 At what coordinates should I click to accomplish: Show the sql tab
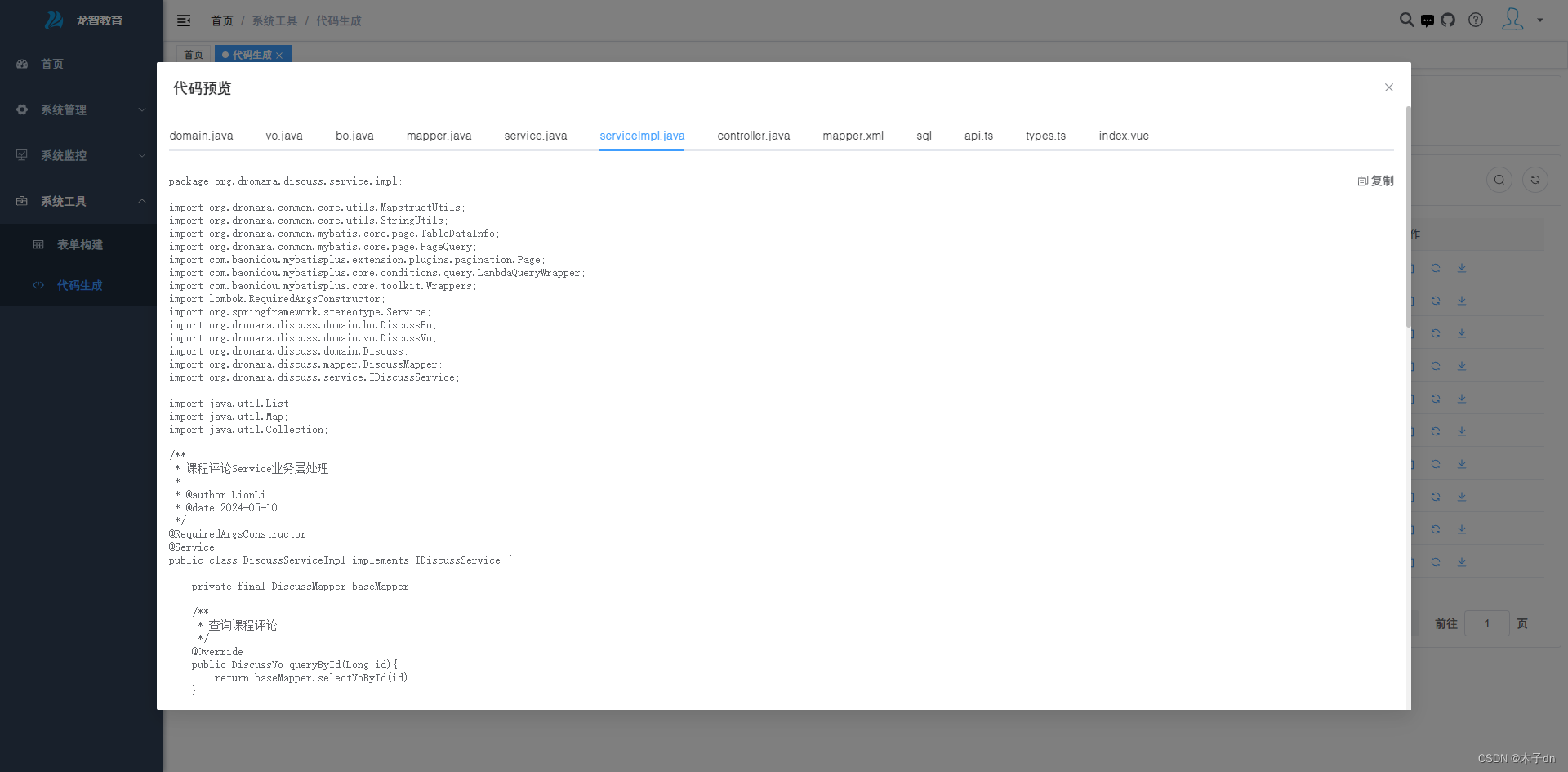(x=924, y=136)
